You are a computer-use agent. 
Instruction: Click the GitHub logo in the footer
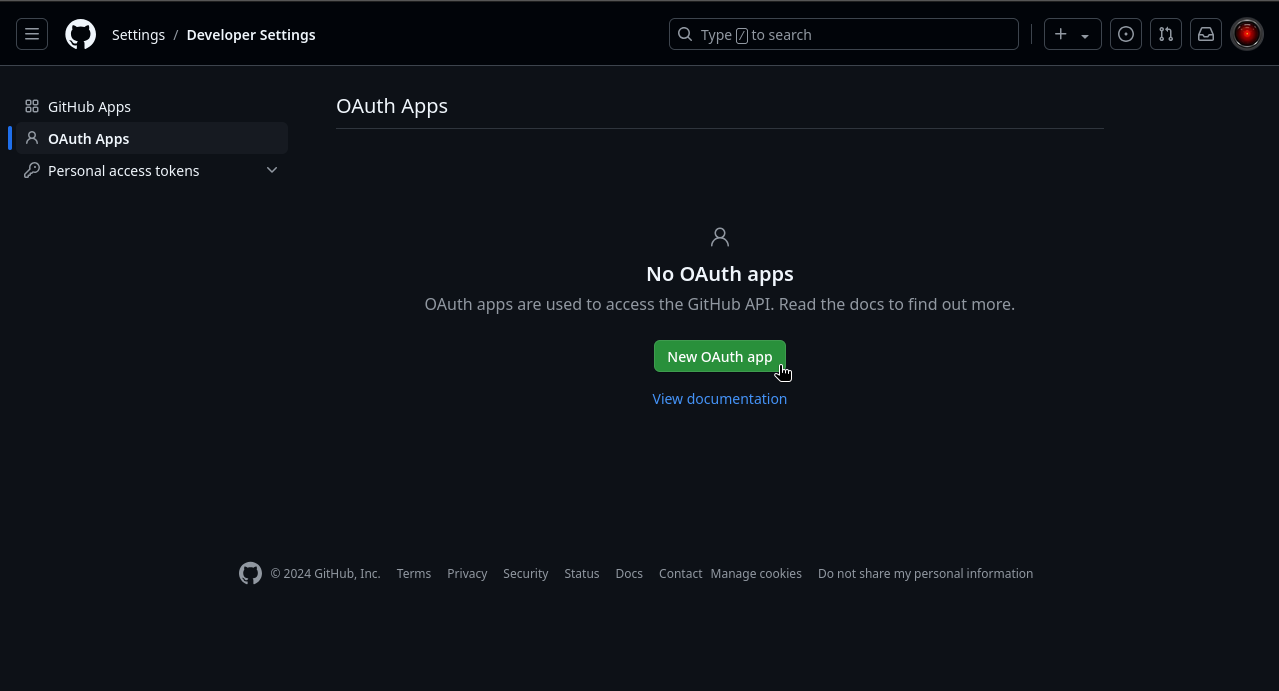pyautogui.click(x=250, y=573)
